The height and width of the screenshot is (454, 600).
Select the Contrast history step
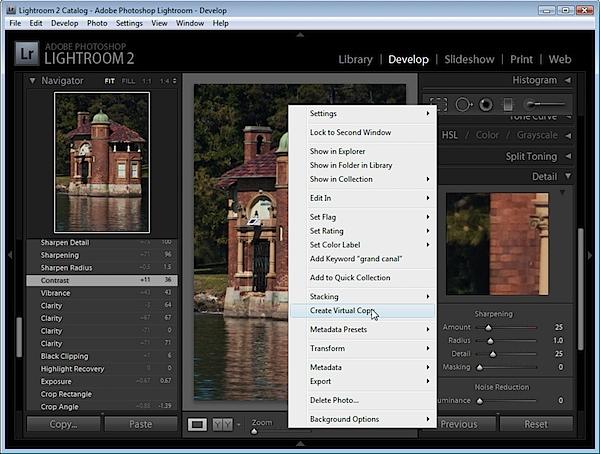[102, 280]
